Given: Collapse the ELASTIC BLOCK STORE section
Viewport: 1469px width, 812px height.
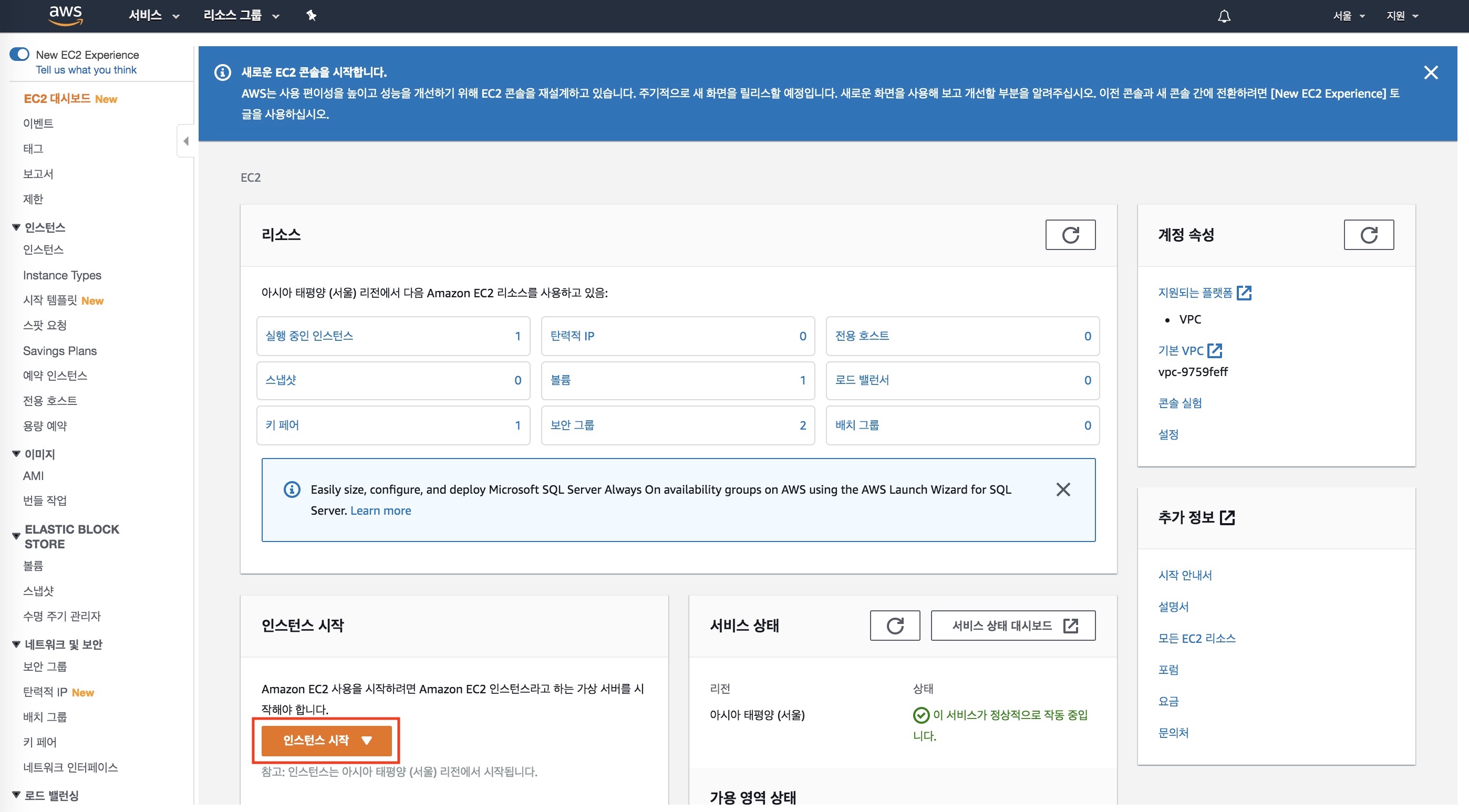Looking at the screenshot, I should coord(16,536).
